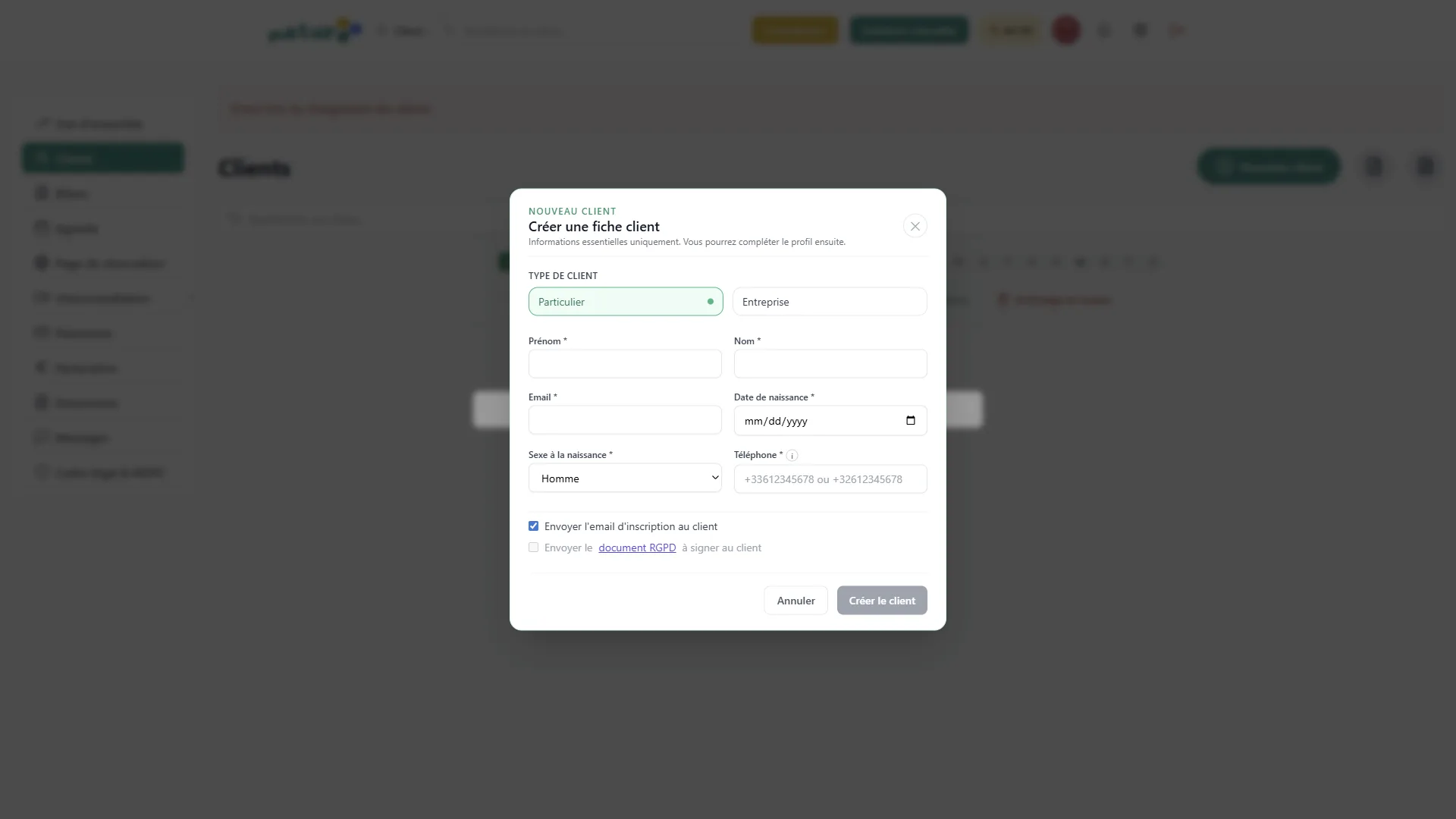Expand the Sexe à la naissance dropdown

click(x=625, y=478)
